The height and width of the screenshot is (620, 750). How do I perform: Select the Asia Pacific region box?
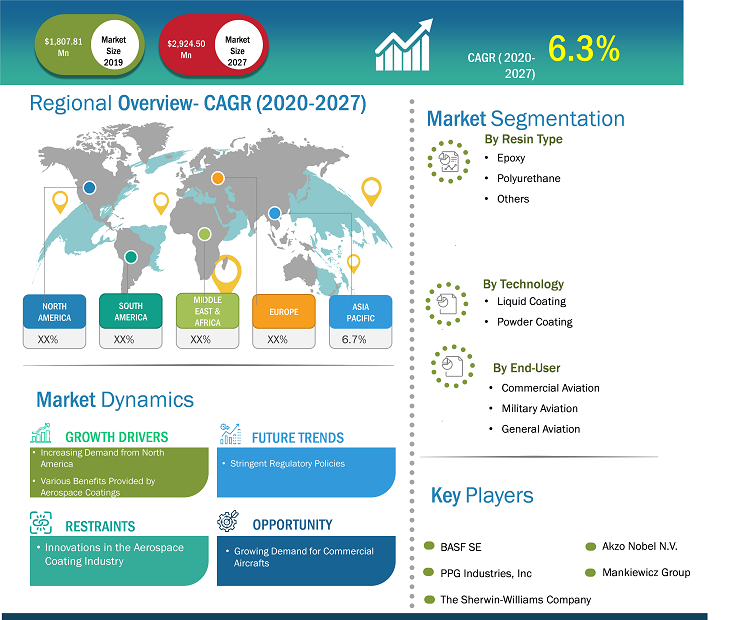[361, 321]
